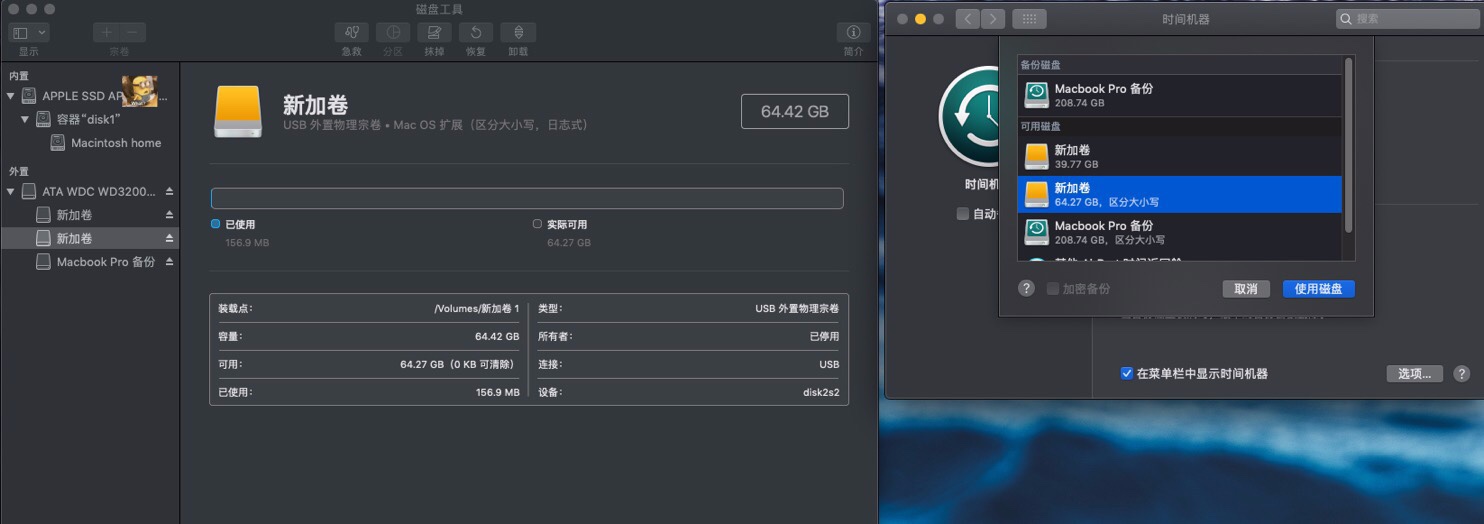Check the 加密备份 encrypt backup box
The height and width of the screenshot is (524, 1484).
(1052, 289)
